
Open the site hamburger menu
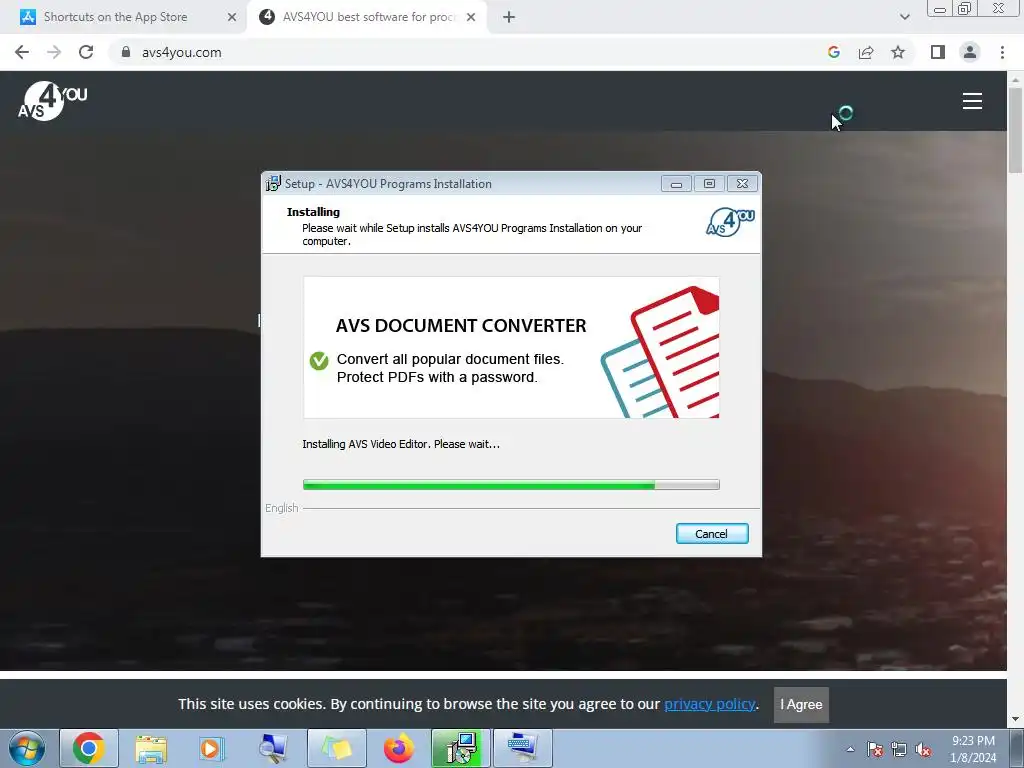point(972,101)
